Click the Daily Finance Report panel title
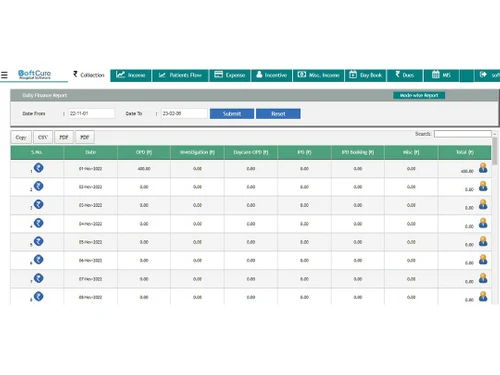Image resolution: width=500 pixels, height=375 pixels. point(45,95)
